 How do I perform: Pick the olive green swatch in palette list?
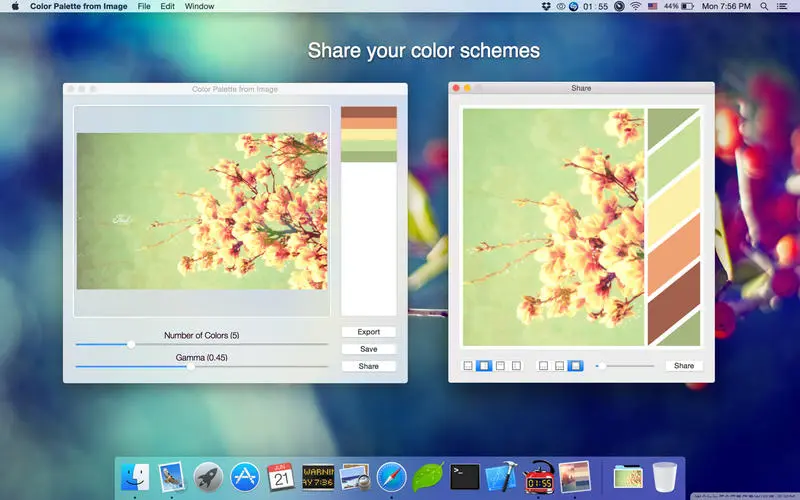point(368,157)
